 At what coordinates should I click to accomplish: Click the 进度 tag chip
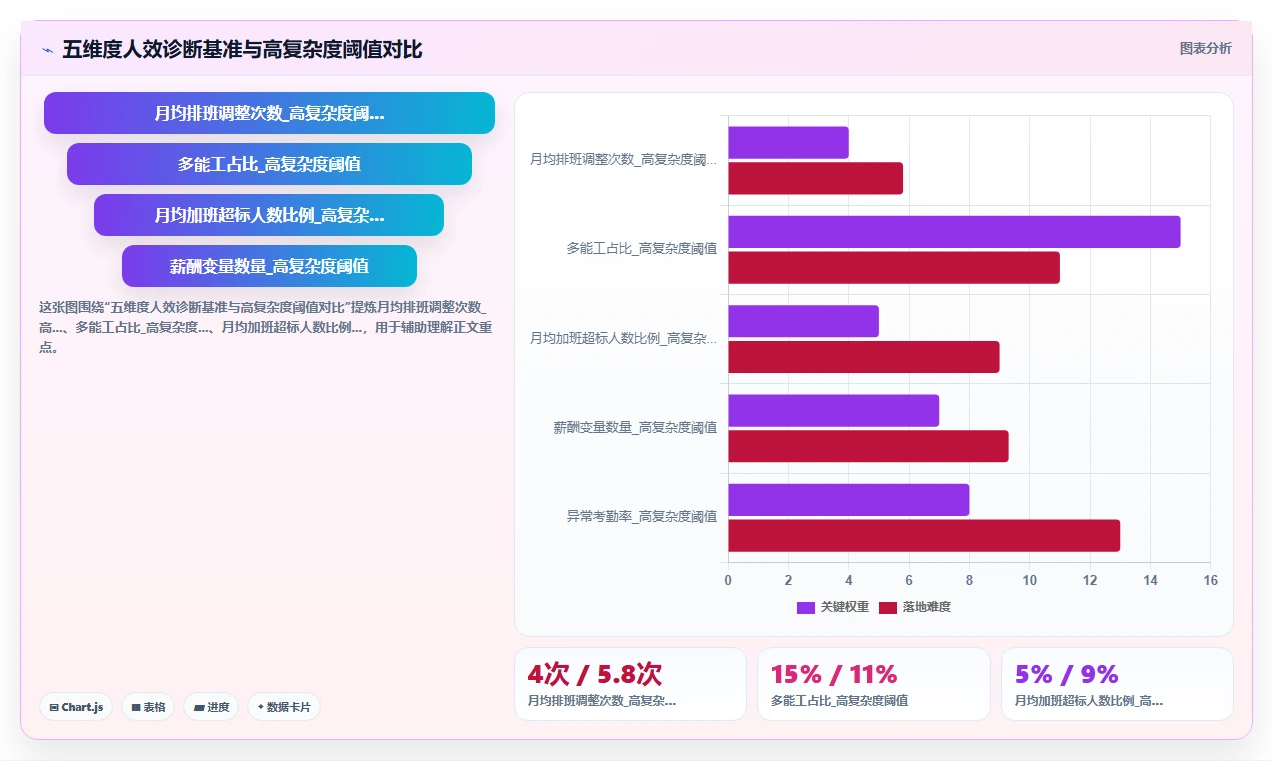point(211,707)
